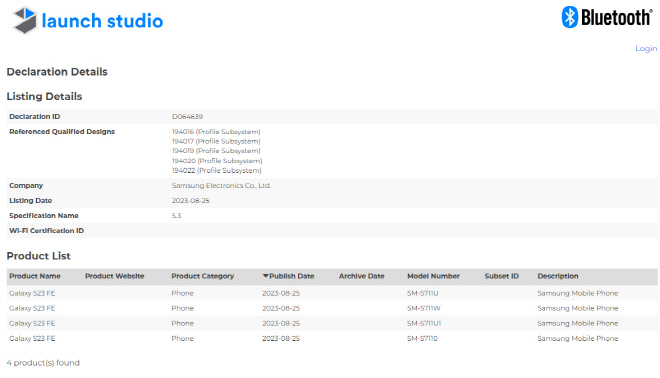The height and width of the screenshot is (378, 660).
Task: Click Galaxy S23 FE in the SM-S711U1 row
Action: click(32, 324)
